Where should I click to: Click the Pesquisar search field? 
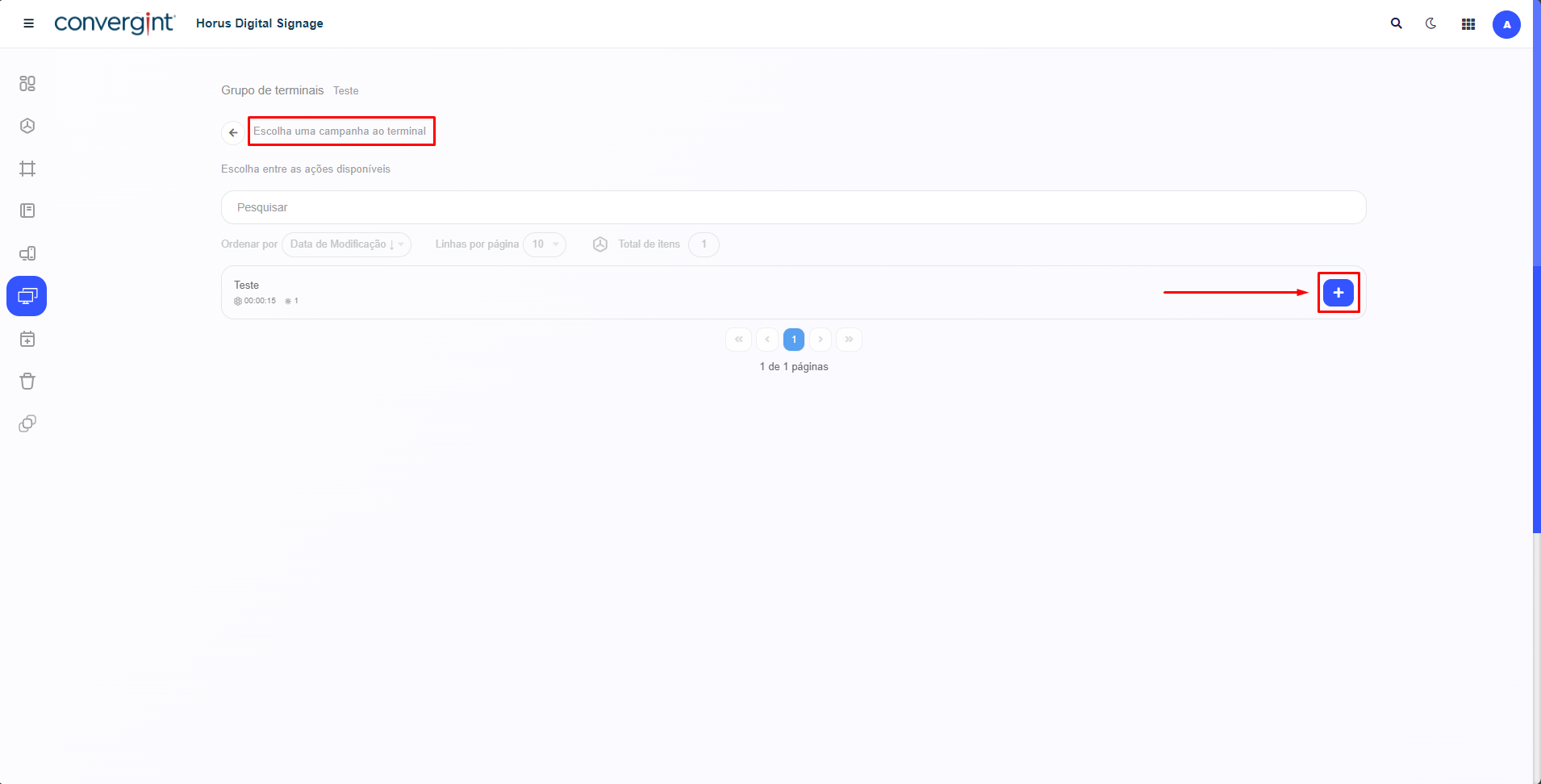793,207
